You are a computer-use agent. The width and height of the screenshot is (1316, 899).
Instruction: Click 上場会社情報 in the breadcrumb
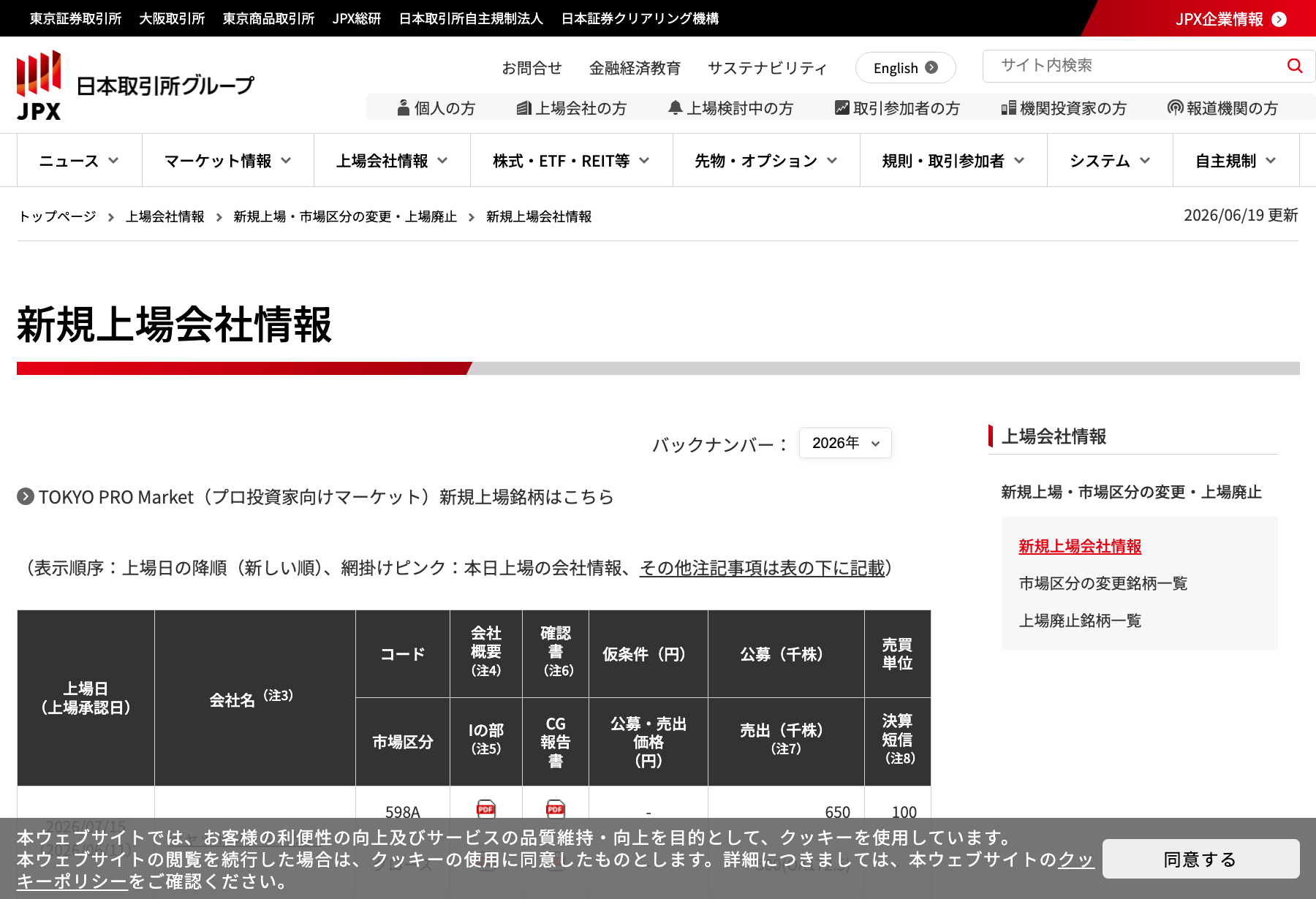coord(164,216)
